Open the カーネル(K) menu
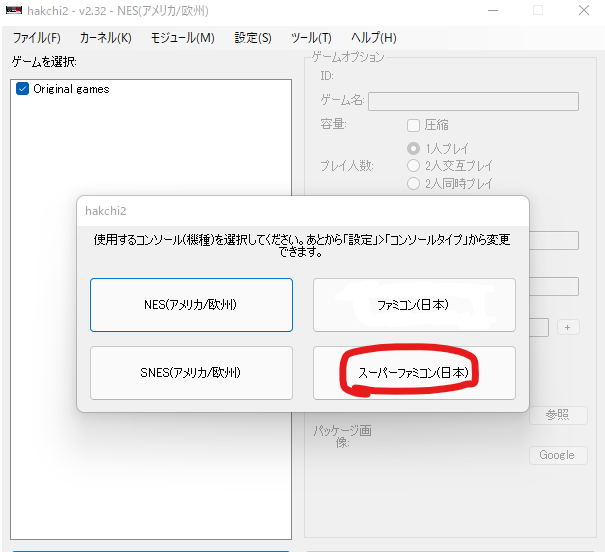The image size is (605, 552). pyautogui.click(x=105, y=38)
